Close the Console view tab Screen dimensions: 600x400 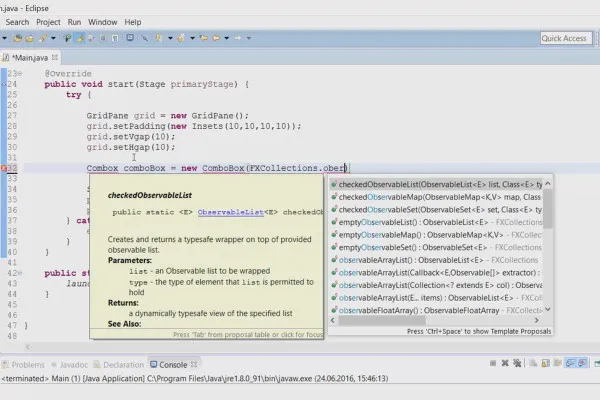(x=194, y=364)
